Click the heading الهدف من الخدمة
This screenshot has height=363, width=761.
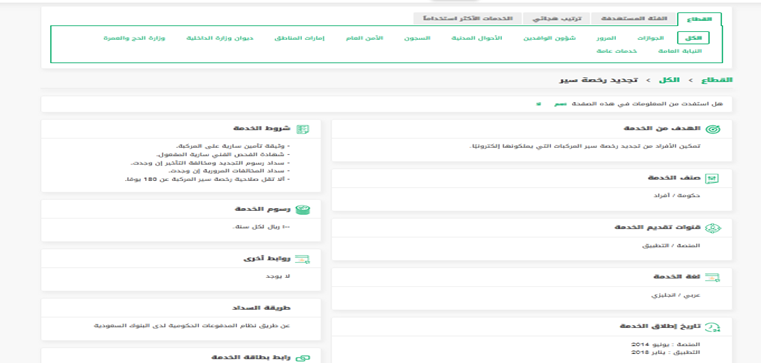click(662, 129)
